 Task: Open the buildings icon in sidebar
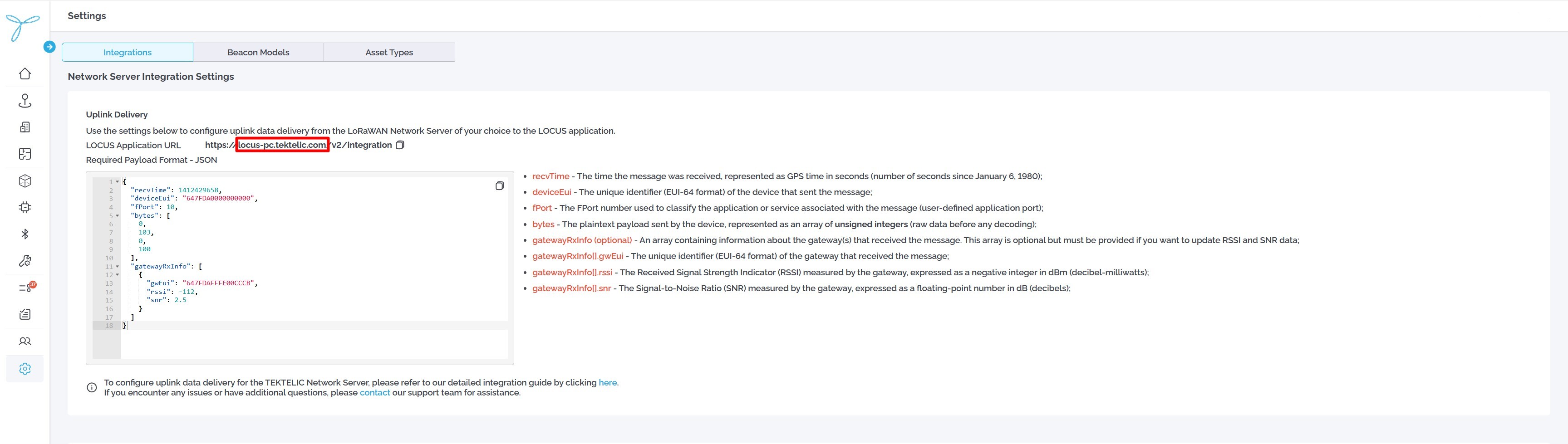click(x=25, y=127)
